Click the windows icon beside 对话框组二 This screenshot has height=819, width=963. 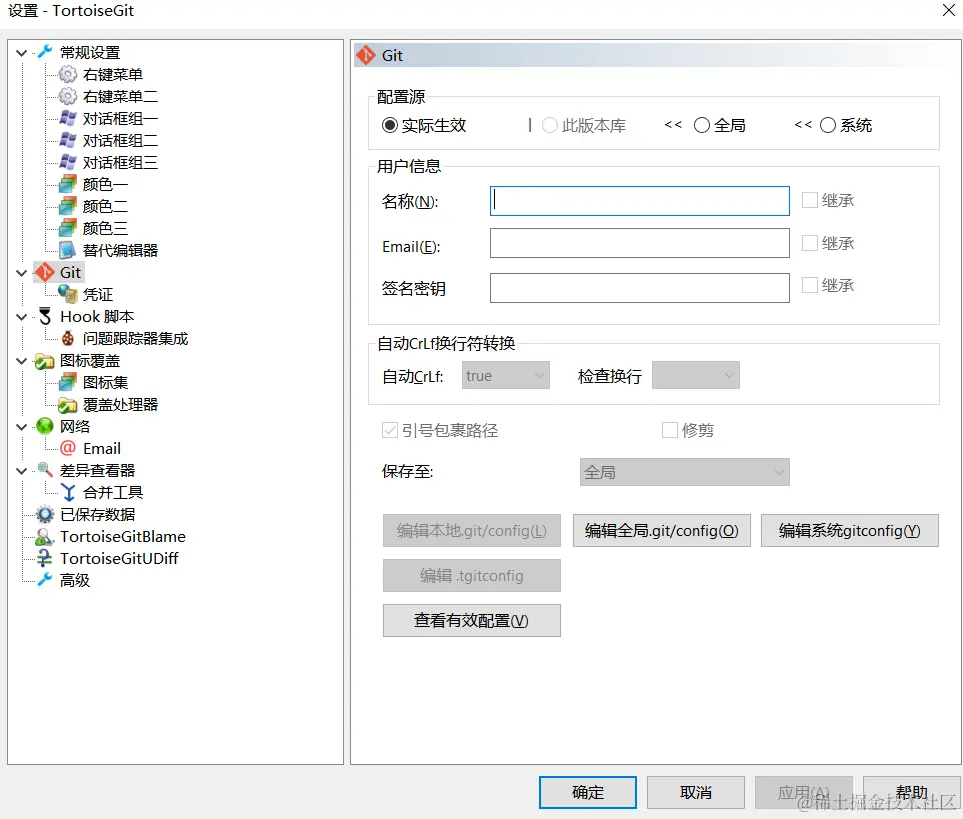[x=68, y=141]
